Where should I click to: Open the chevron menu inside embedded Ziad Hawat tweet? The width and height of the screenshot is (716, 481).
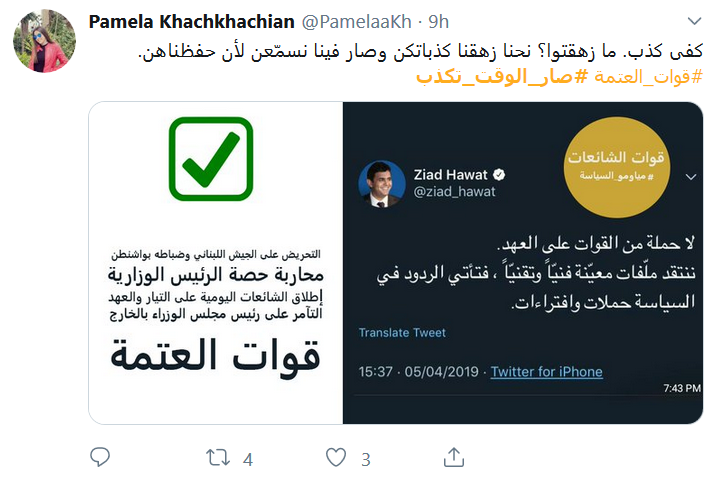[691, 177]
